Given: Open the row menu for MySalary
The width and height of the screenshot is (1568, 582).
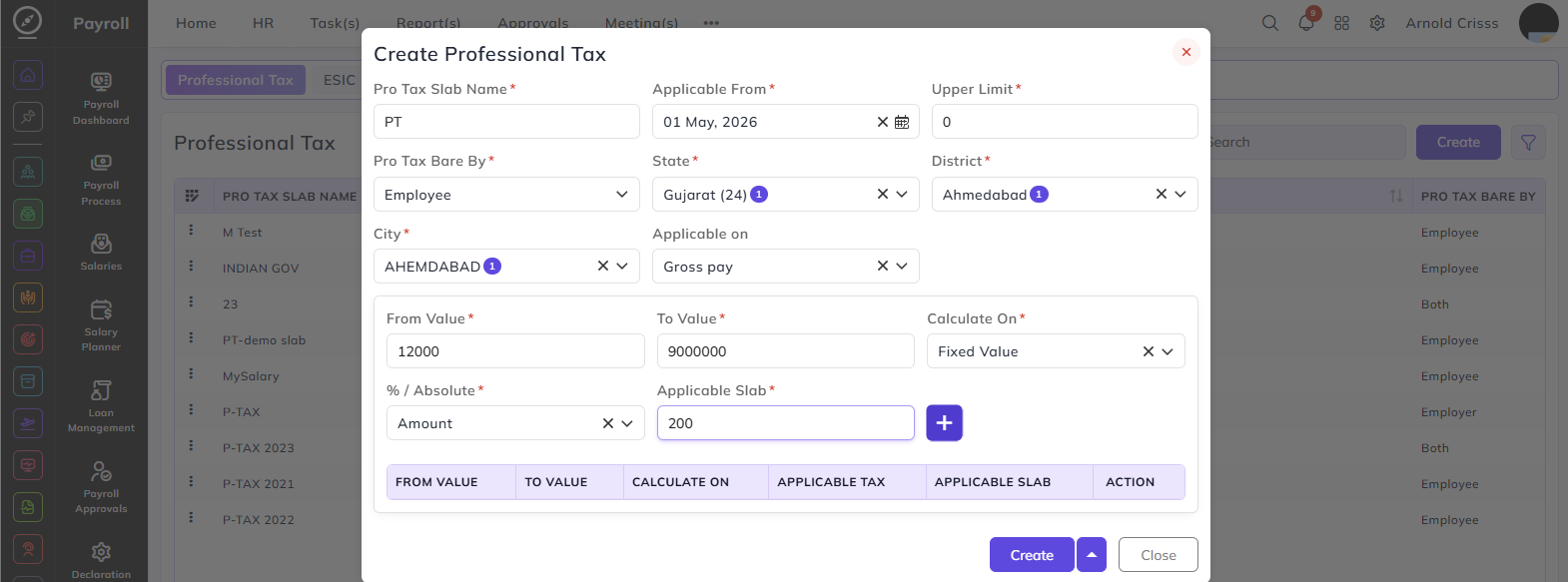Looking at the screenshot, I should pyautogui.click(x=191, y=373).
